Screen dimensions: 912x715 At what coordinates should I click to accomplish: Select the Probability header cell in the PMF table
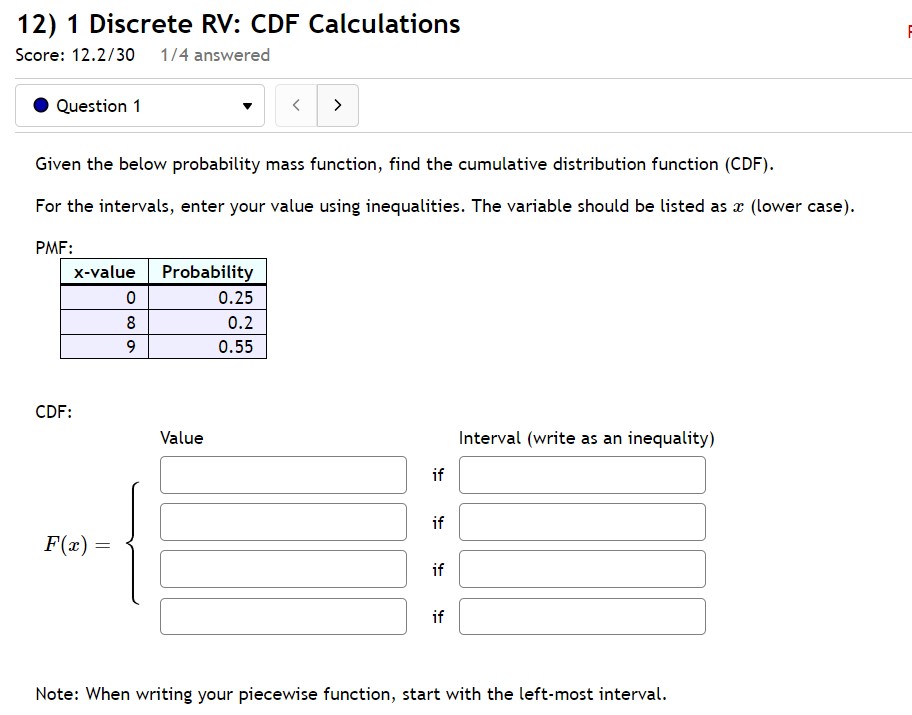click(x=207, y=271)
